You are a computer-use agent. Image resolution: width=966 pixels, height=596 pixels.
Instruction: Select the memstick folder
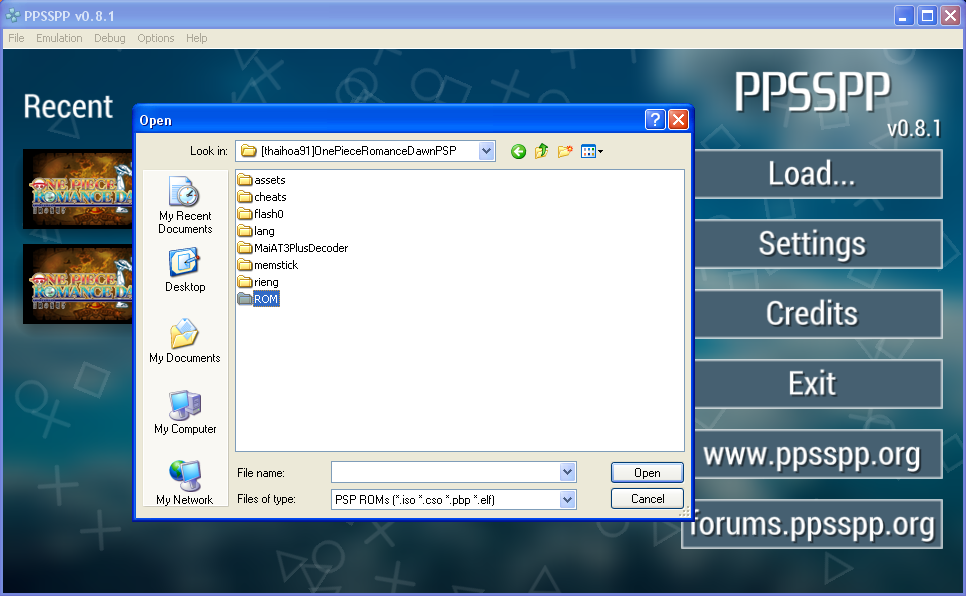(268, 265)
